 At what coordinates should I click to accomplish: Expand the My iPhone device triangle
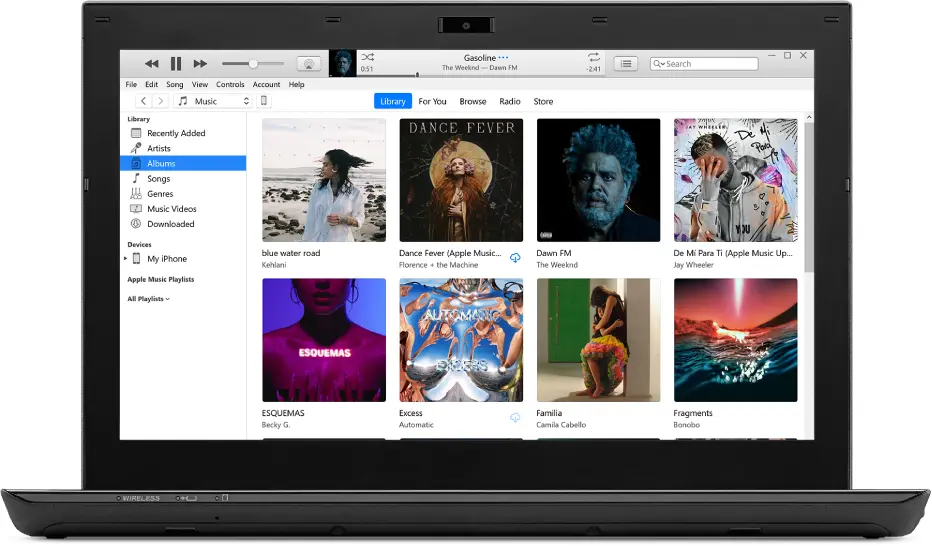coord(125,259)
